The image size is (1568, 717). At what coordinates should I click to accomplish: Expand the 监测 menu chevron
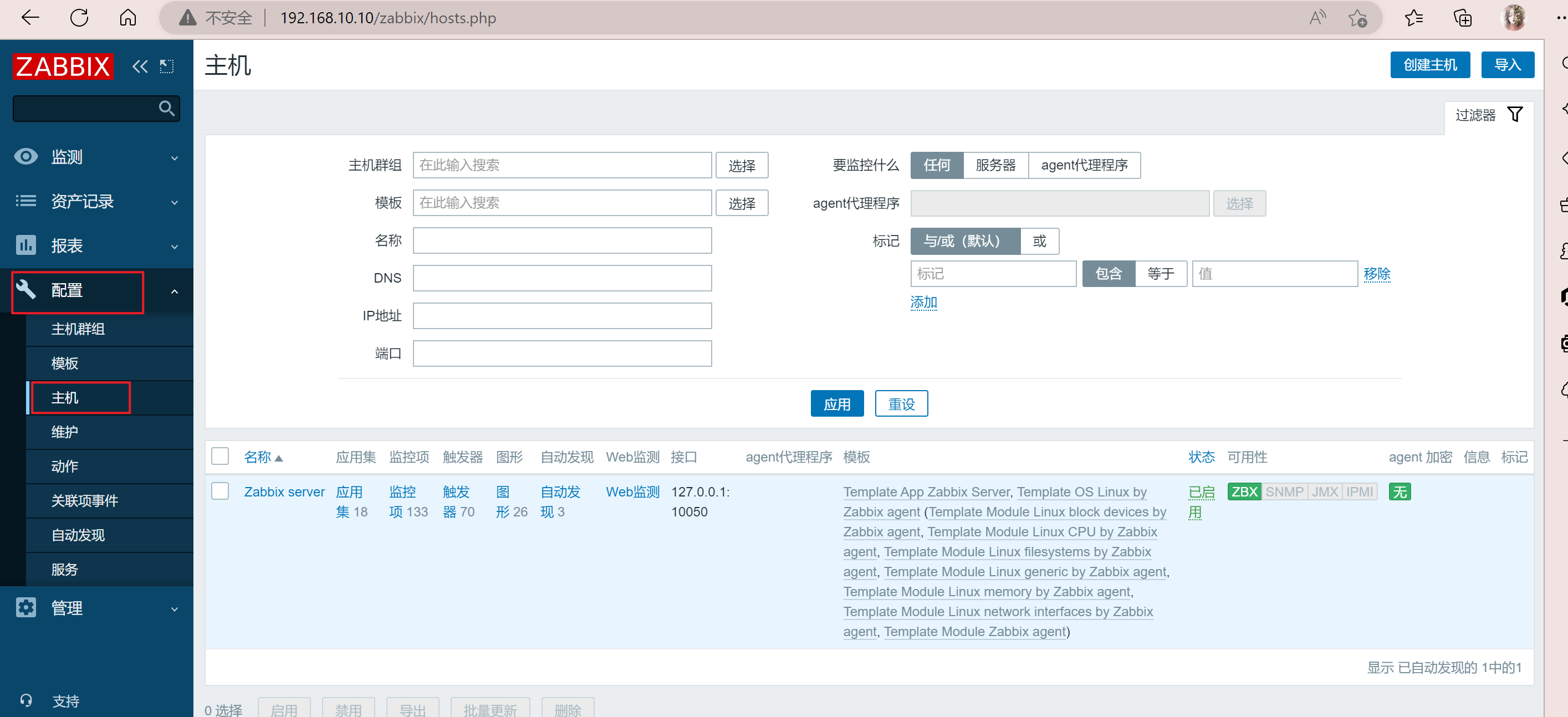point(175,158)
